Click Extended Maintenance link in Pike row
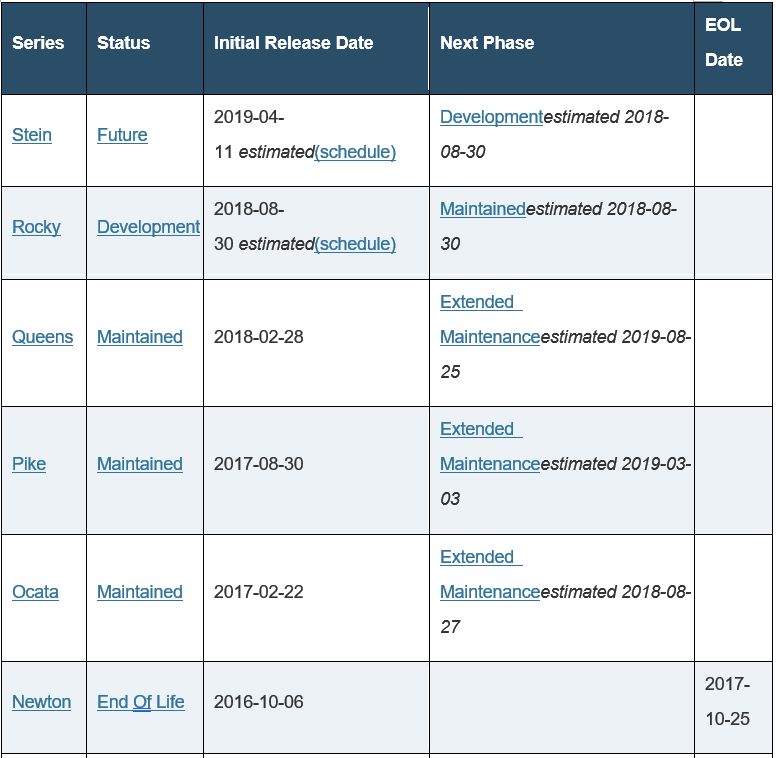 pos(489,446)
